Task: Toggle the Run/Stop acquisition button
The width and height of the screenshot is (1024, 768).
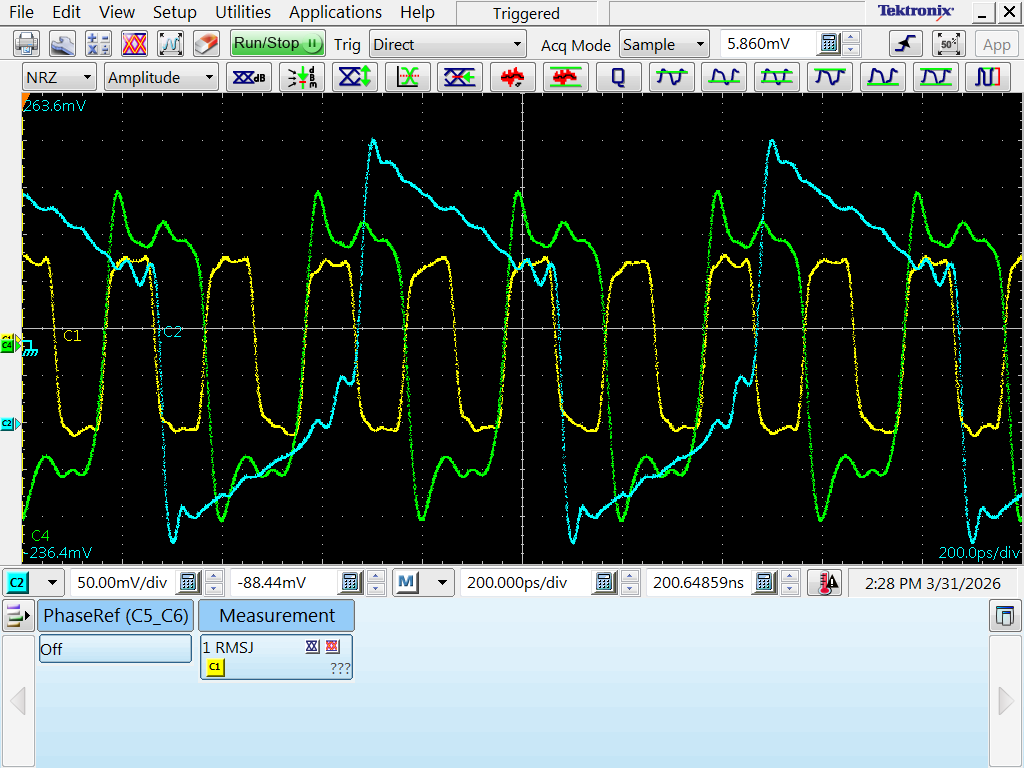Action: point(277,44)
